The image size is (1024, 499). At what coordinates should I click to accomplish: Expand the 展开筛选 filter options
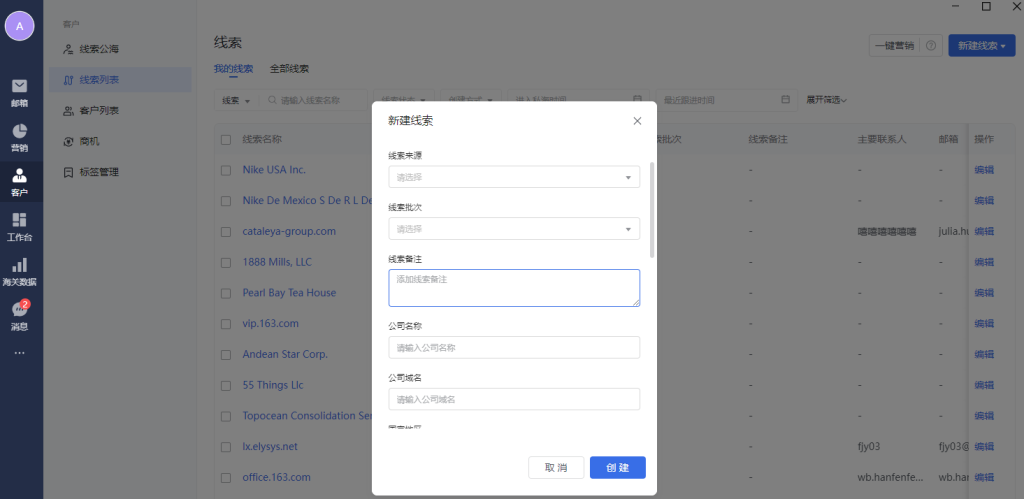pos(826,100)
